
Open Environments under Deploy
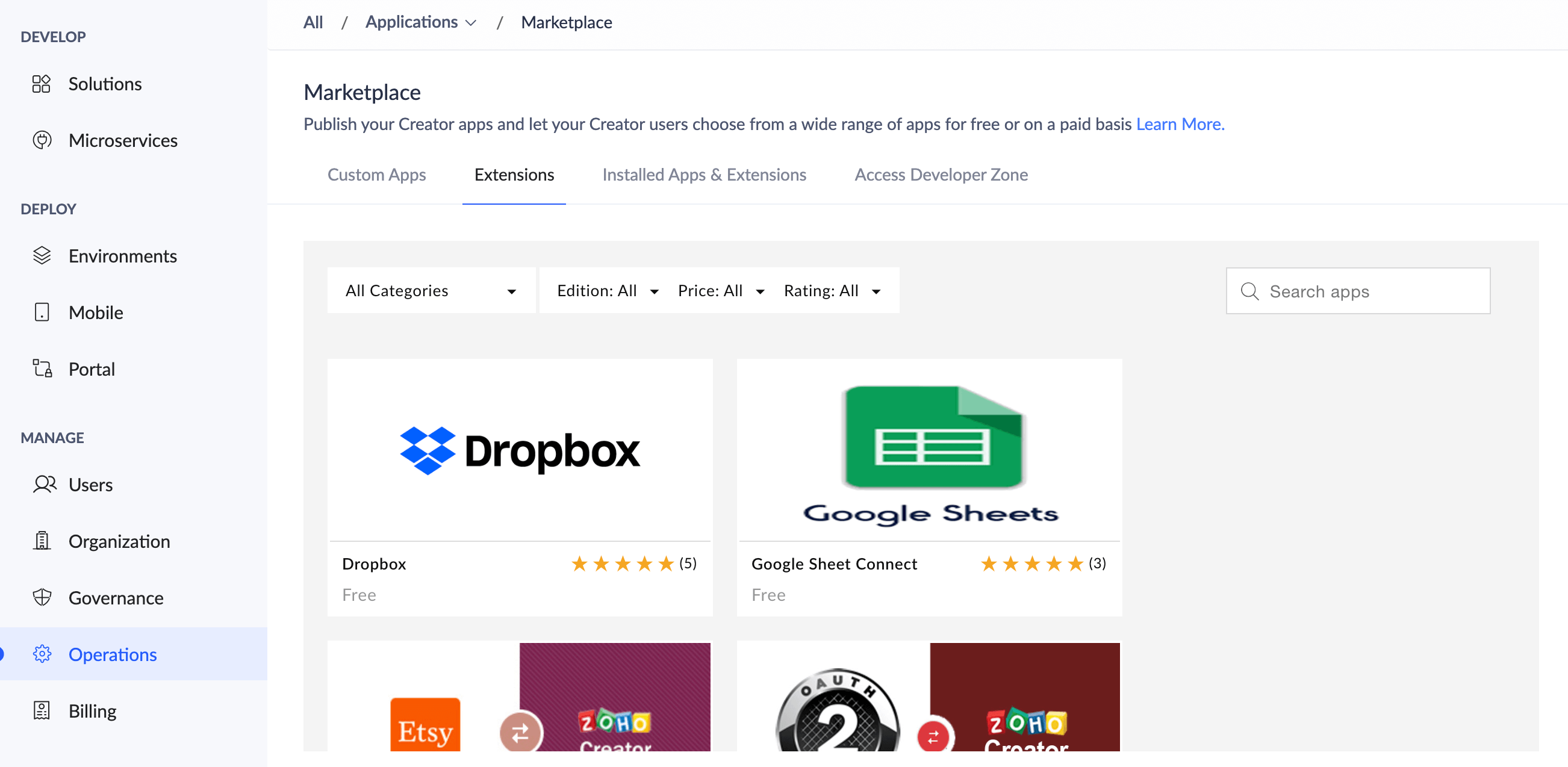coord(123,256)
